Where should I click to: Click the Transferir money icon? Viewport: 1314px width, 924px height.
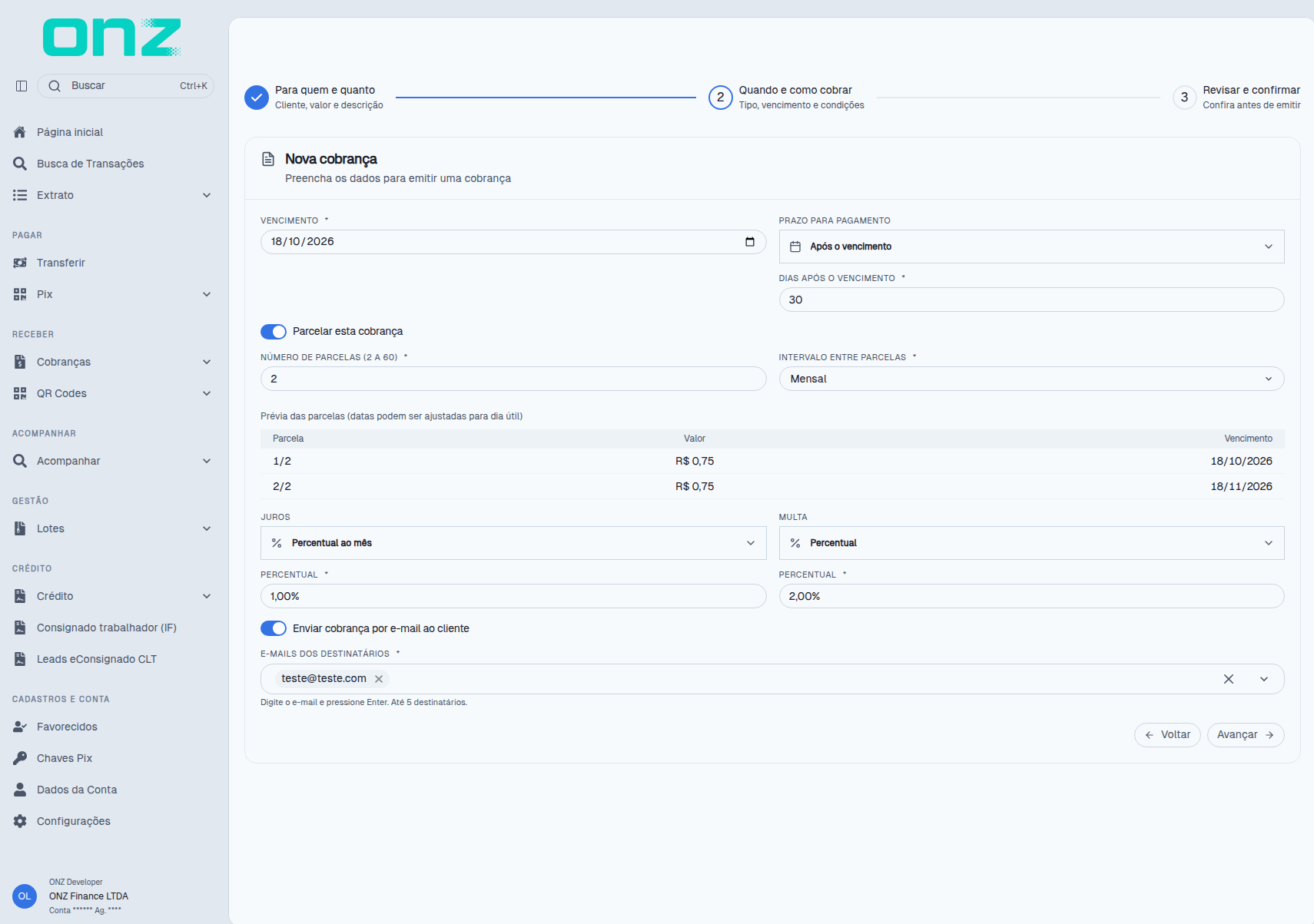point(20,263)
